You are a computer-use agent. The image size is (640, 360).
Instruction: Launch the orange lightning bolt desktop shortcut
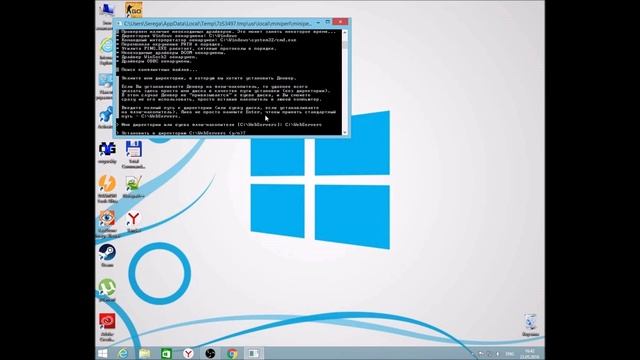click(107, 184)
